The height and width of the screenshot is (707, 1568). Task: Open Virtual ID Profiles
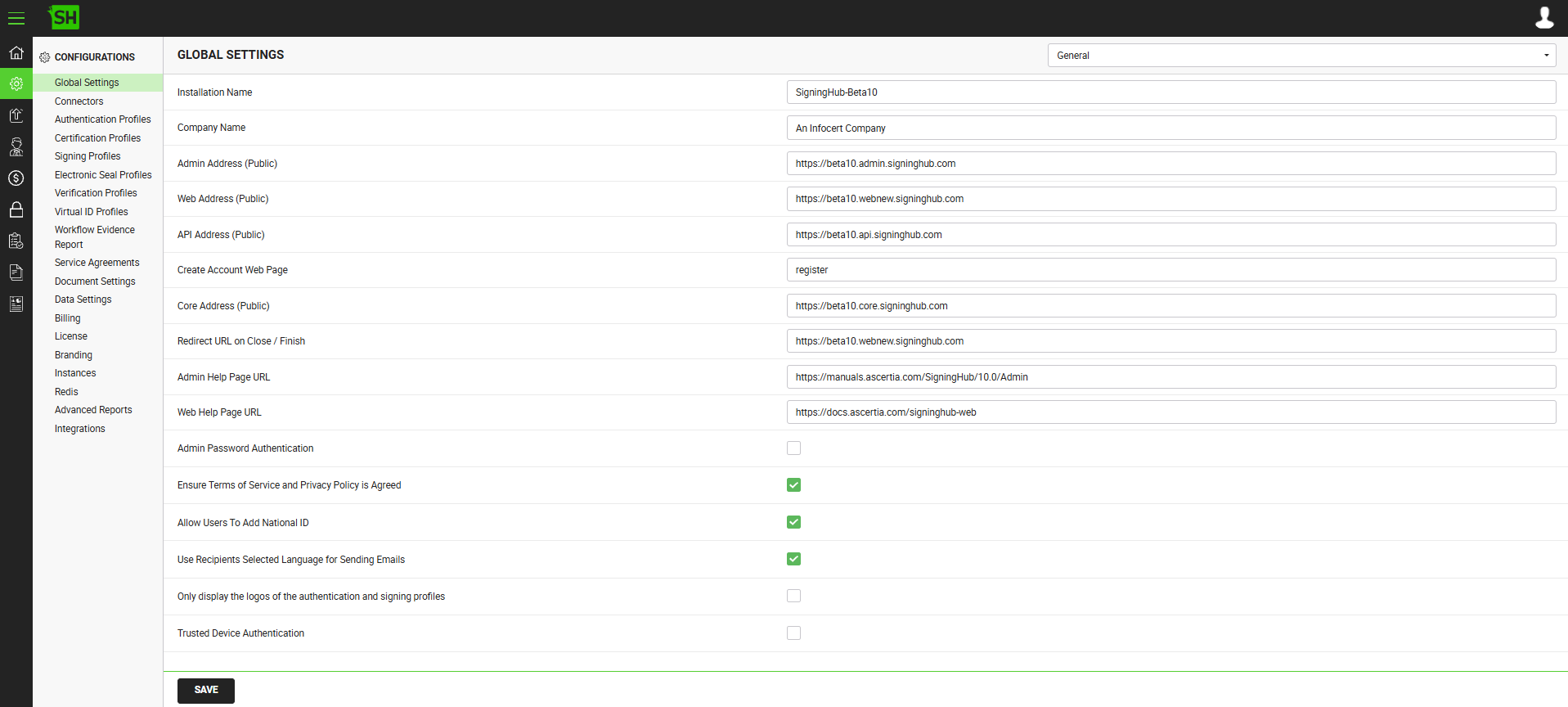click(92, 212)
